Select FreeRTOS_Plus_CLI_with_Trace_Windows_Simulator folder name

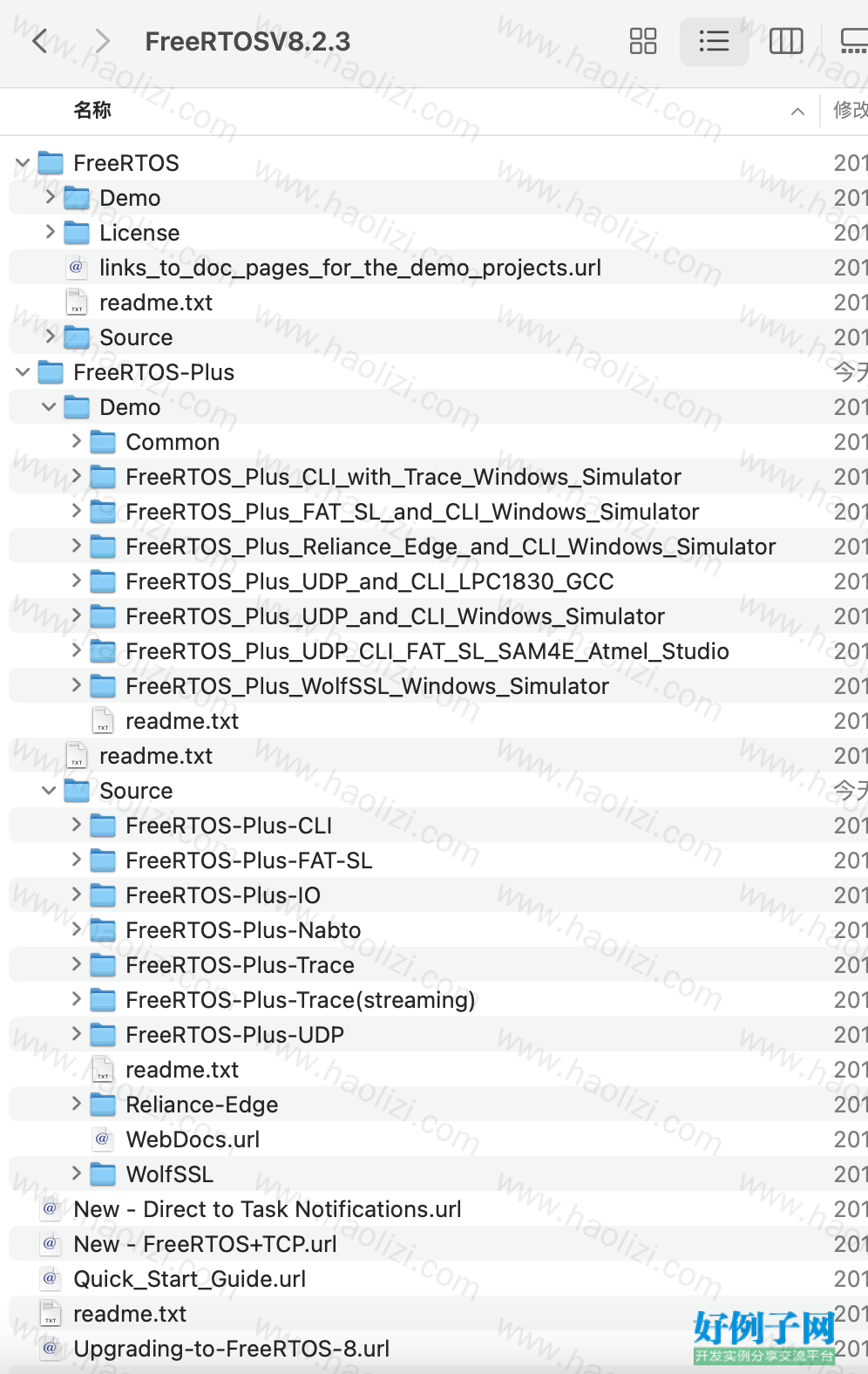pyautogui.click(x=403, y=477)
